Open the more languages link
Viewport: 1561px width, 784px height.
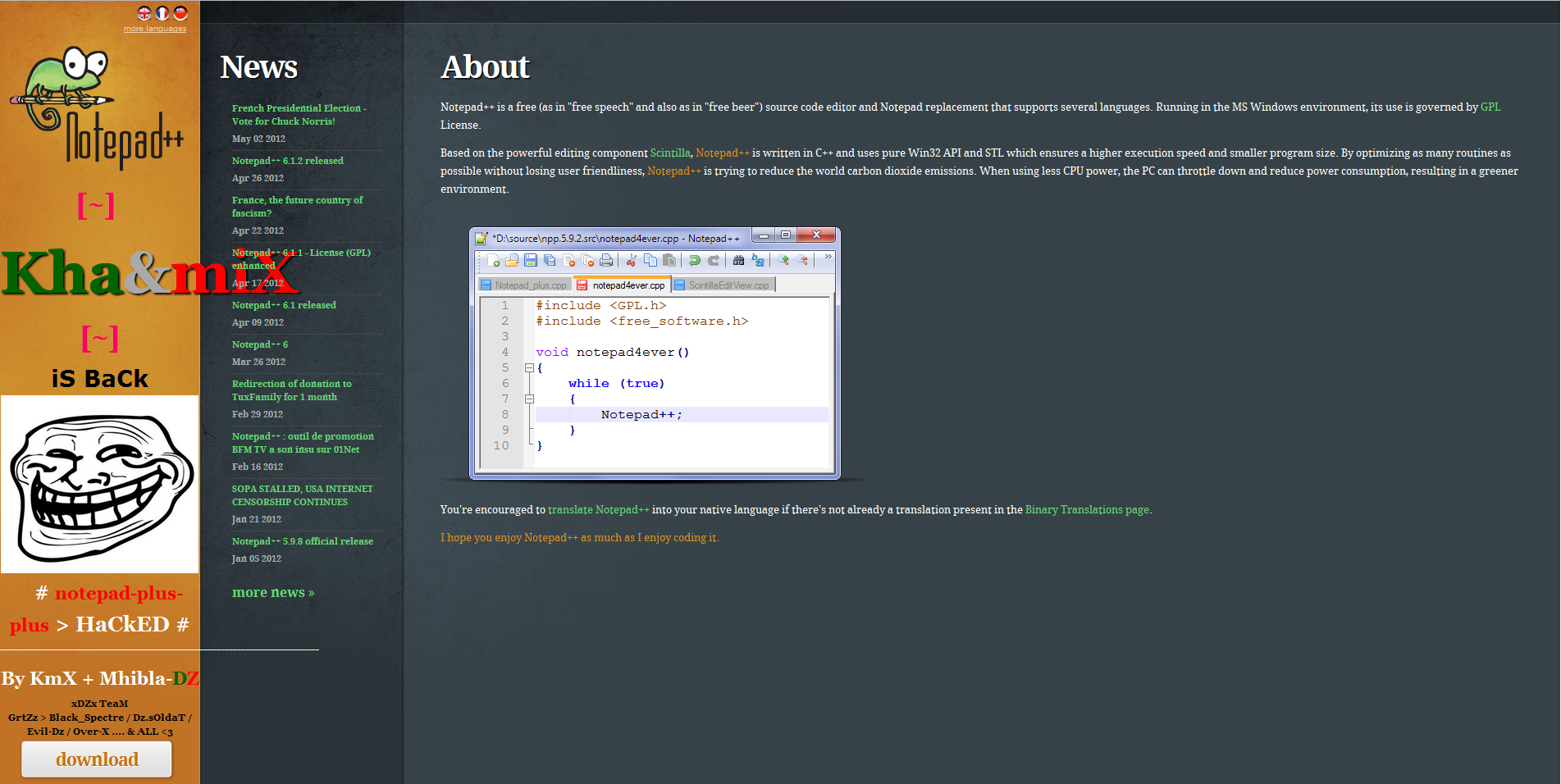(x=155, y=29)
